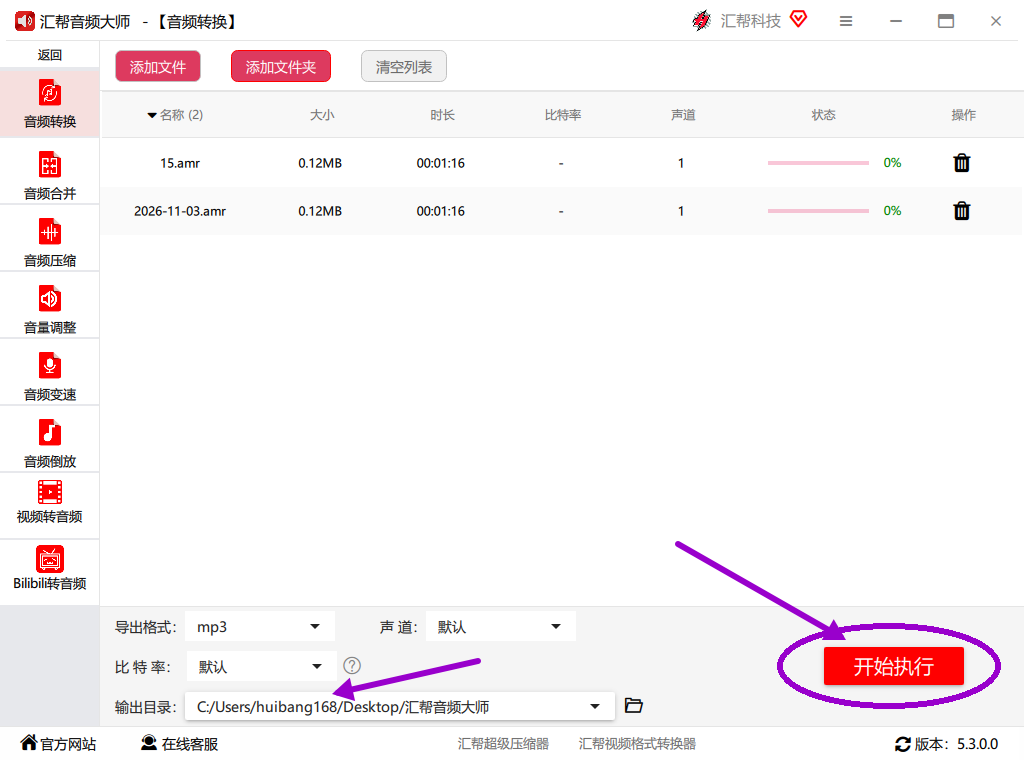Click 添加文件夹 button
1024x760 pixels.
click(281, 67)
